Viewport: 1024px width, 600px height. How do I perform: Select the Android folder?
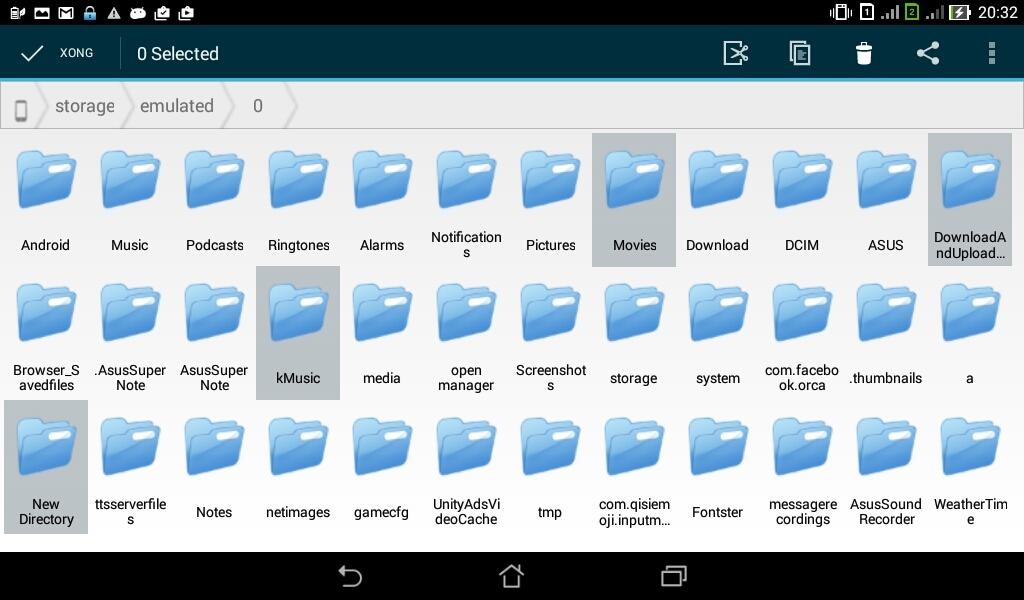(x=46, y=200)
